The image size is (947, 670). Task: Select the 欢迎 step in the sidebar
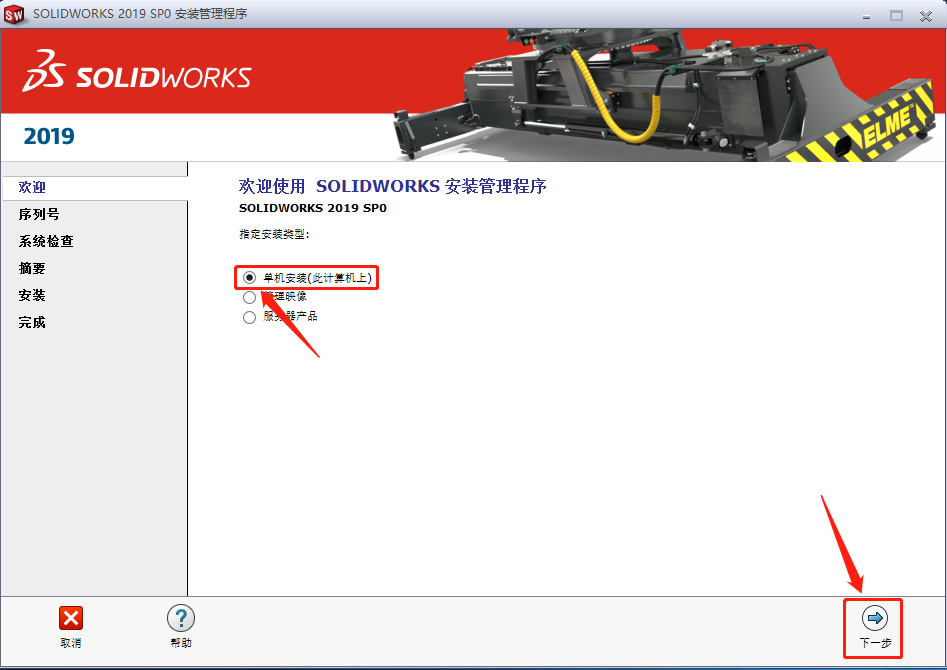tap(31, 187)
